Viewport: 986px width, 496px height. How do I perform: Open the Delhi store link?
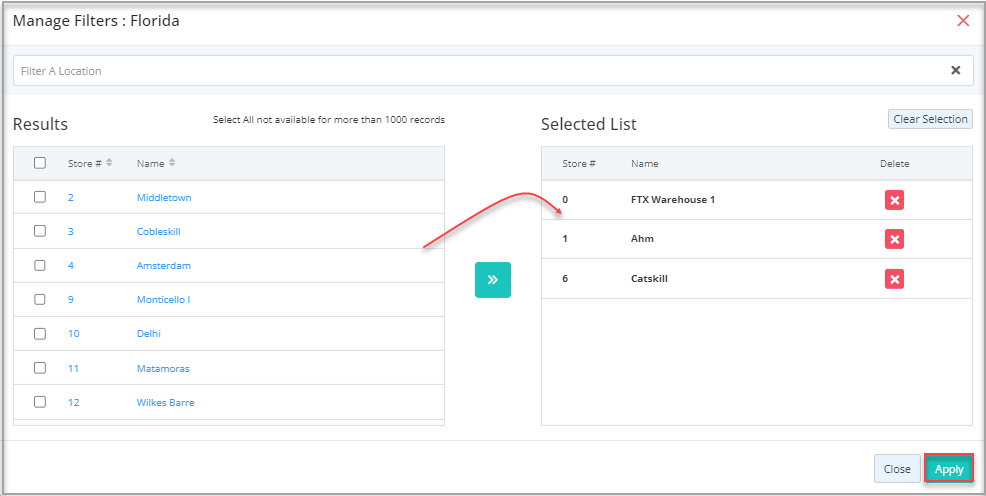[x=148, y=334]
